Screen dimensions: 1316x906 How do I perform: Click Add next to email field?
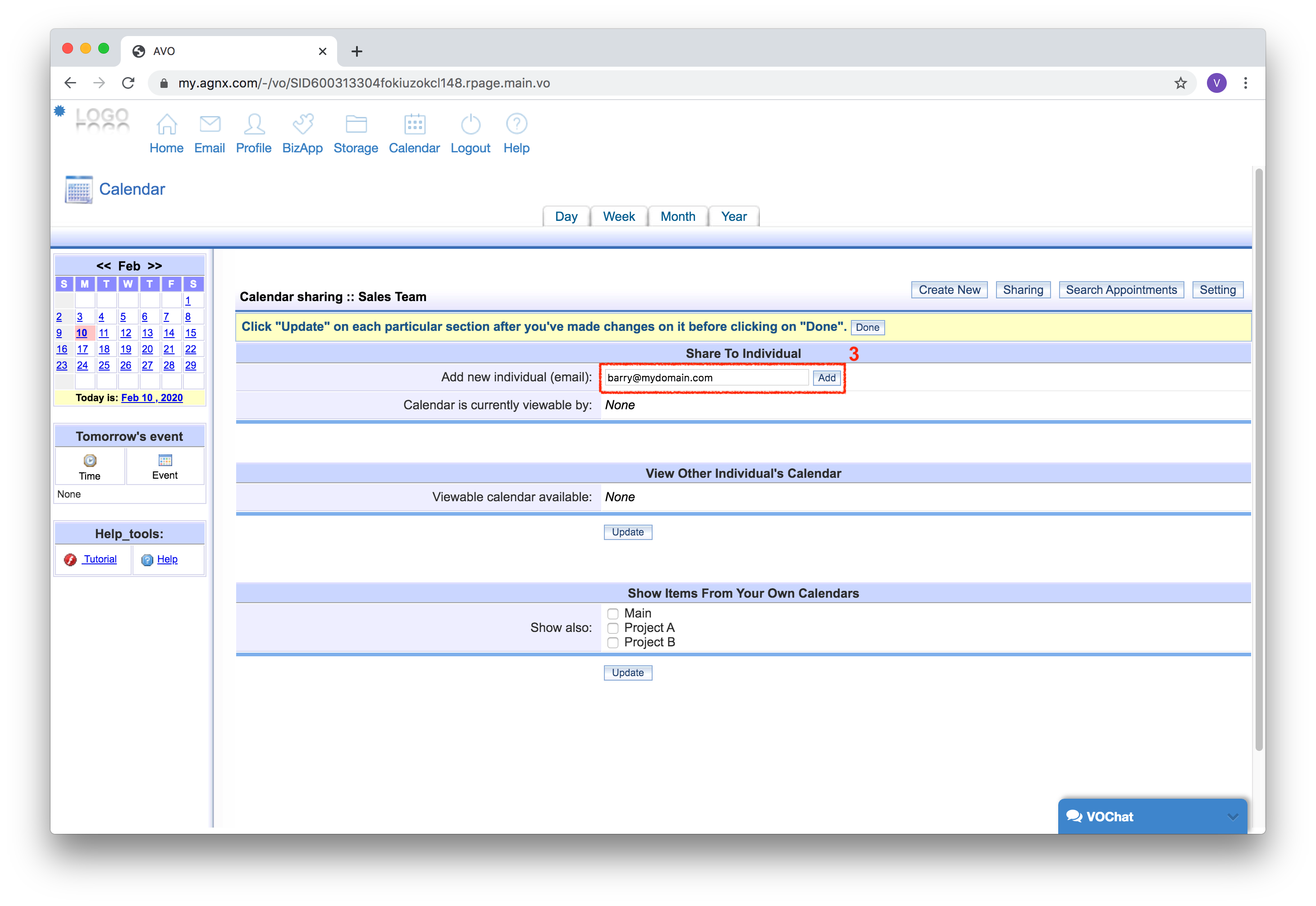coord(826,378)
